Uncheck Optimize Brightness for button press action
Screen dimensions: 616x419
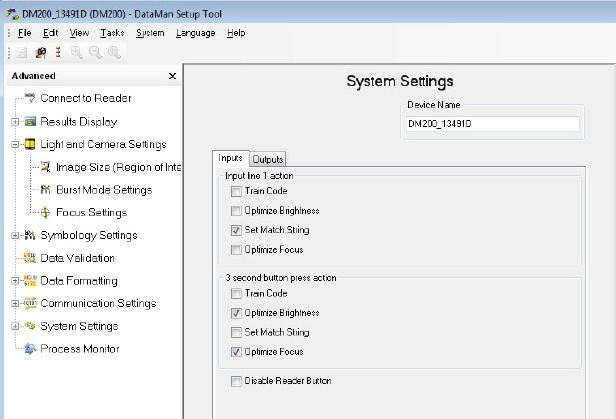236,313
